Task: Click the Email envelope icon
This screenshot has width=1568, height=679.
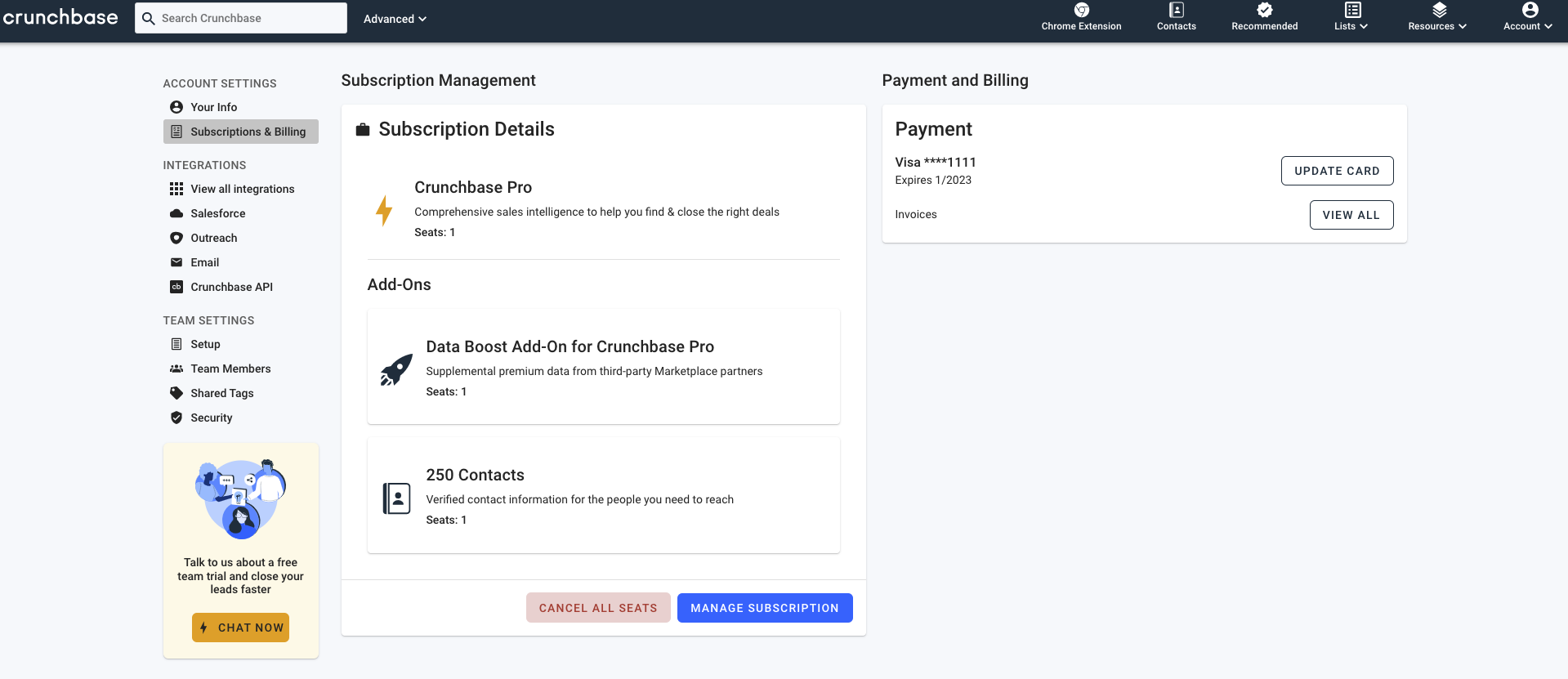Action: (x=176, y=262)
